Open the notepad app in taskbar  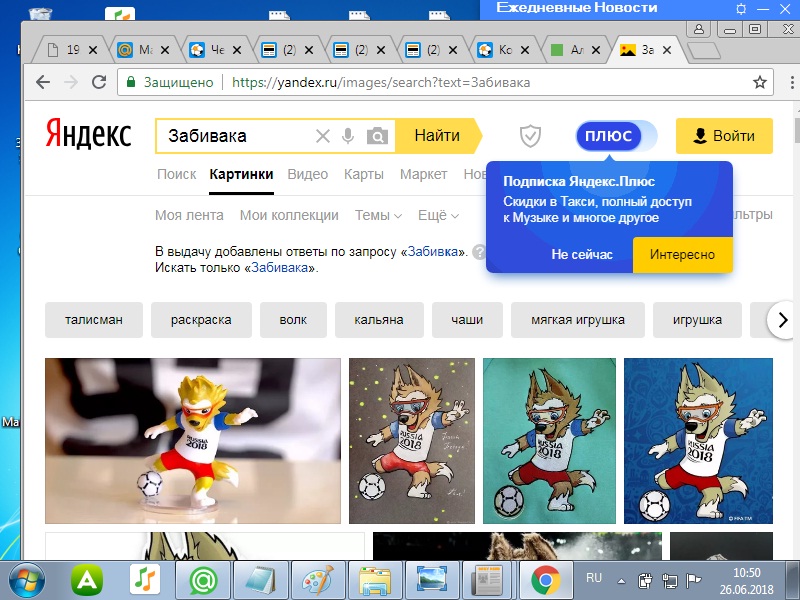260,581
